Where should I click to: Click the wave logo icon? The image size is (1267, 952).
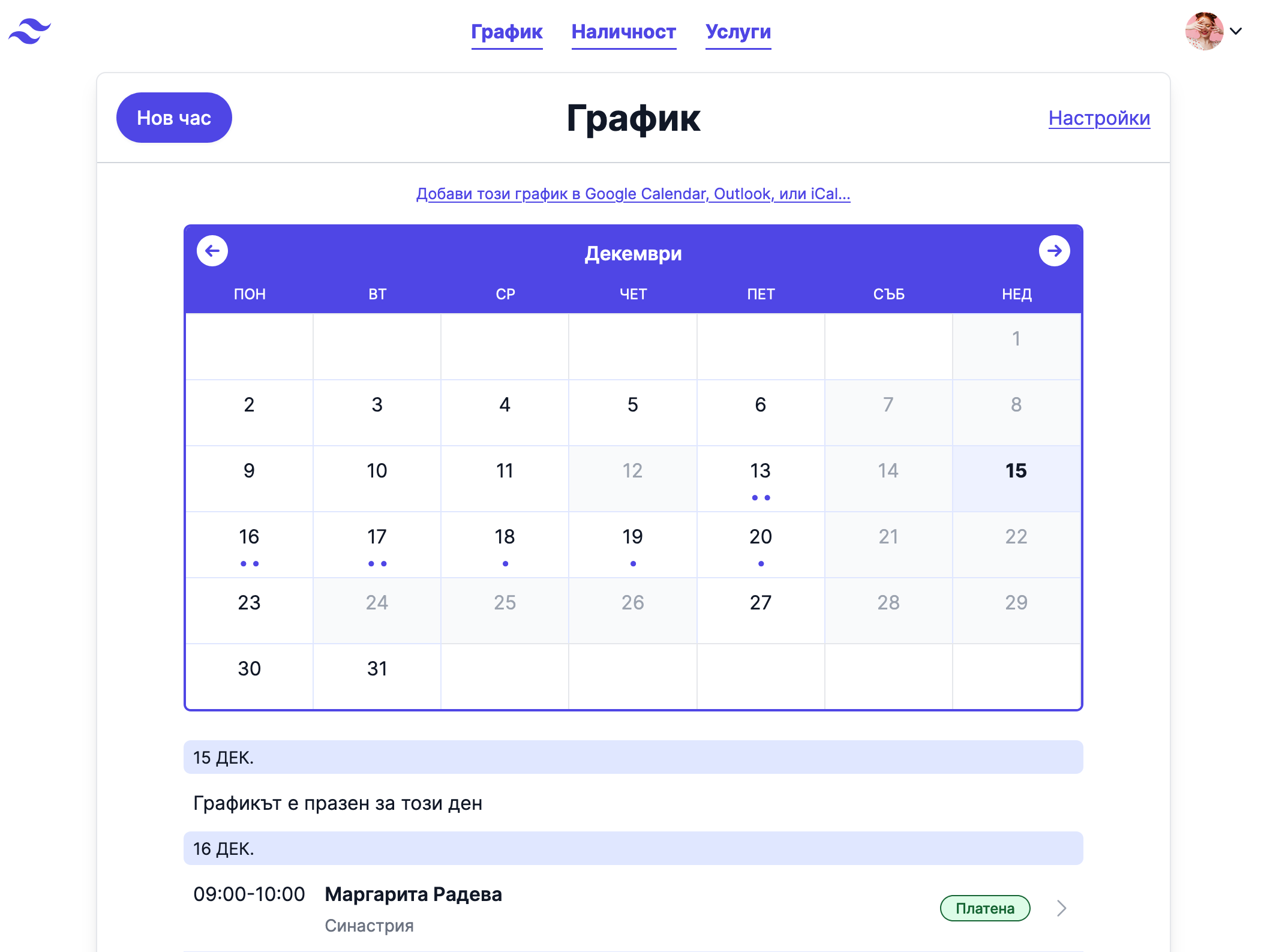pyautogui.click(x=29, y=31)
